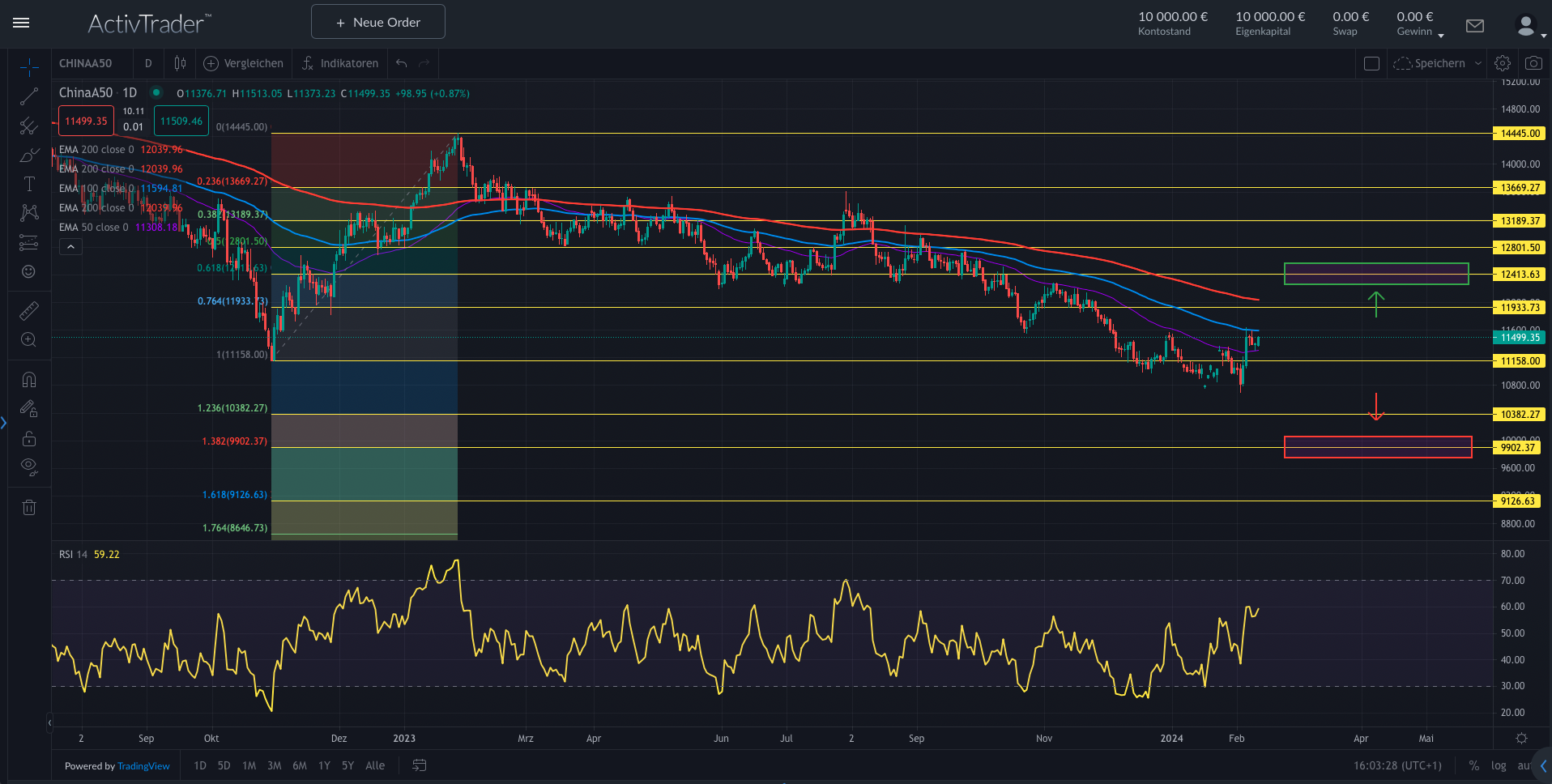Toggle lock all drawing tools

click(x=29, y=439)
